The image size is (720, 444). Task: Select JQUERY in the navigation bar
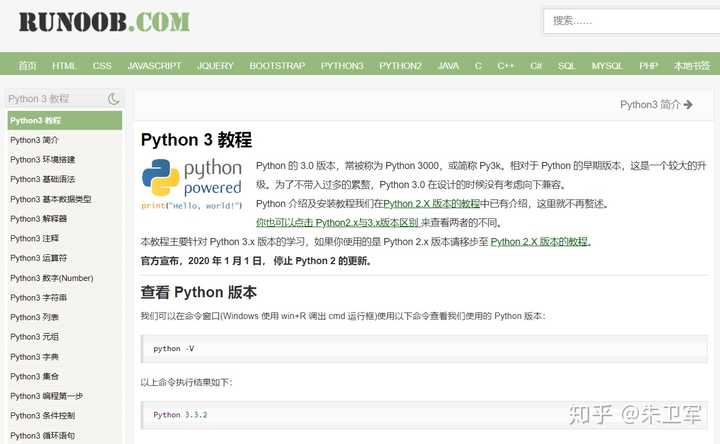click(x=215, y=66)
